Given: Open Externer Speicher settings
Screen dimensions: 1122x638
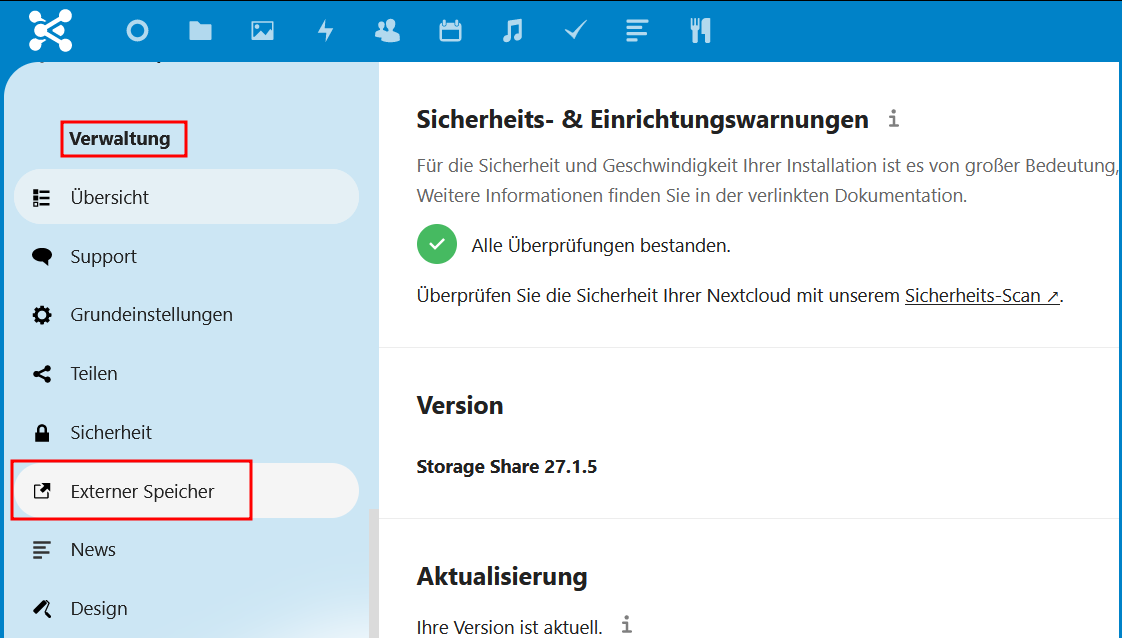Looking at the screenshot, I should (142, 491).
